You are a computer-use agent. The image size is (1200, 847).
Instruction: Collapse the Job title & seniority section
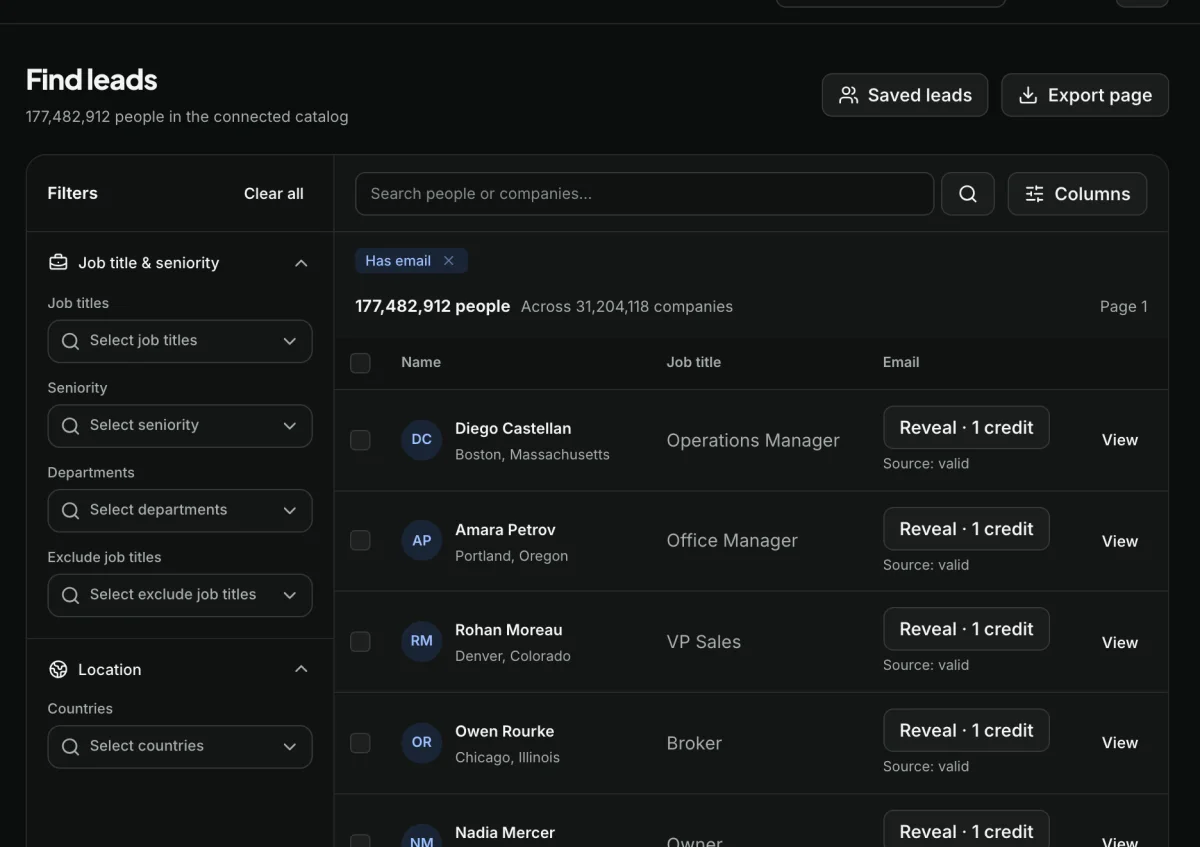pos(301,263)
